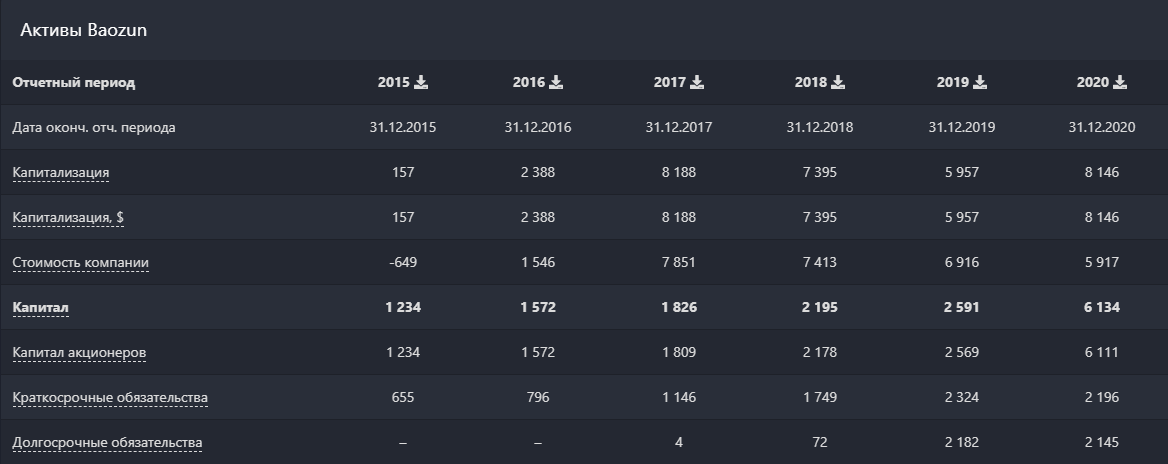Download the 2018 report icon
The height and width of the screenshot is (464, 1168).
[x=838, y=82]
